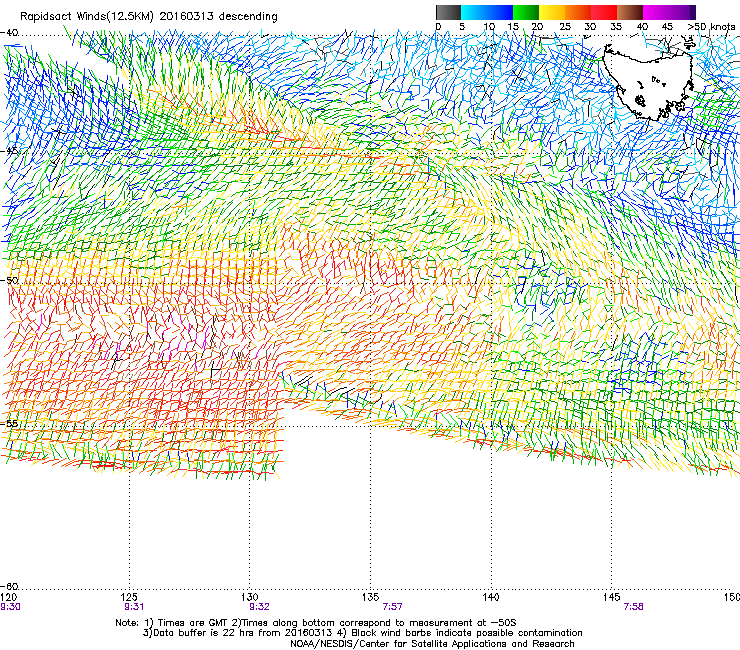The height and width of the screenshot is (650, 740).
Task: Click the 'Data buffer is 22 hrs' note line
Action: pos(362,633)
